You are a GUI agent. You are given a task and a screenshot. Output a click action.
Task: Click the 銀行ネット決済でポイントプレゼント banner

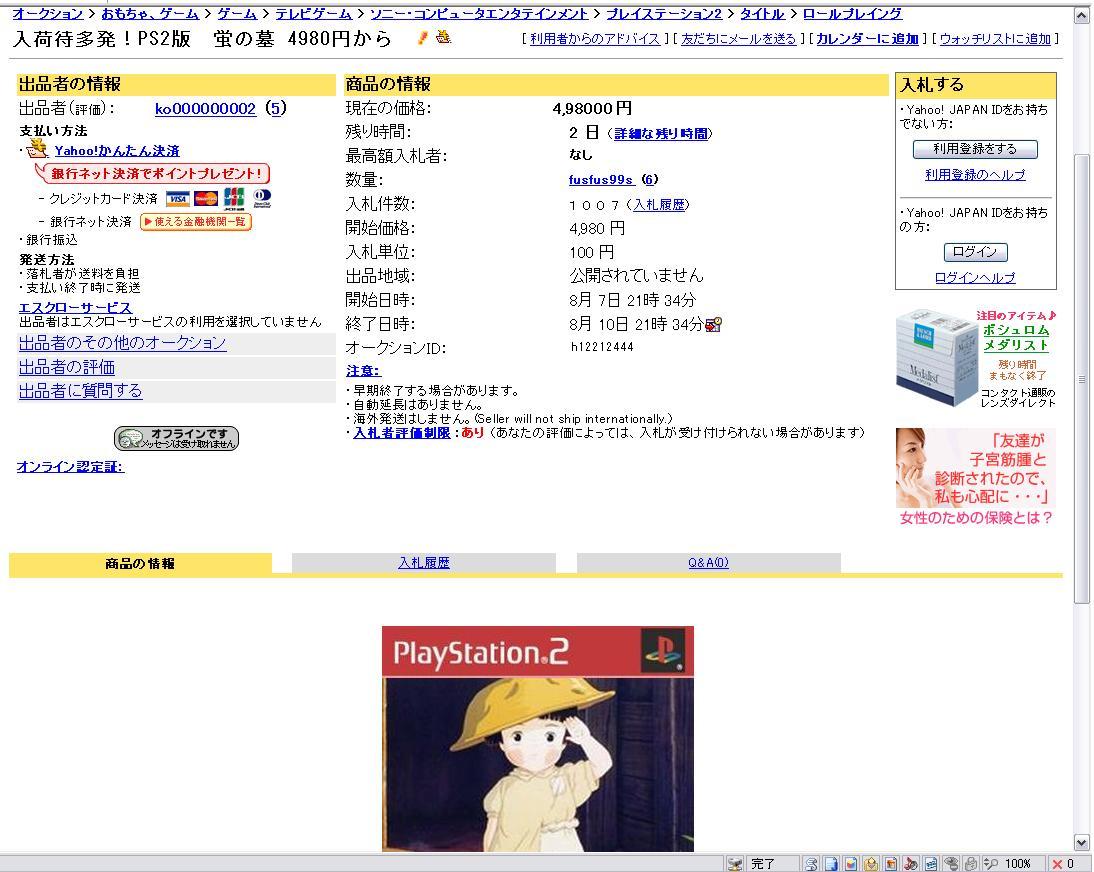tap(153, 174)
